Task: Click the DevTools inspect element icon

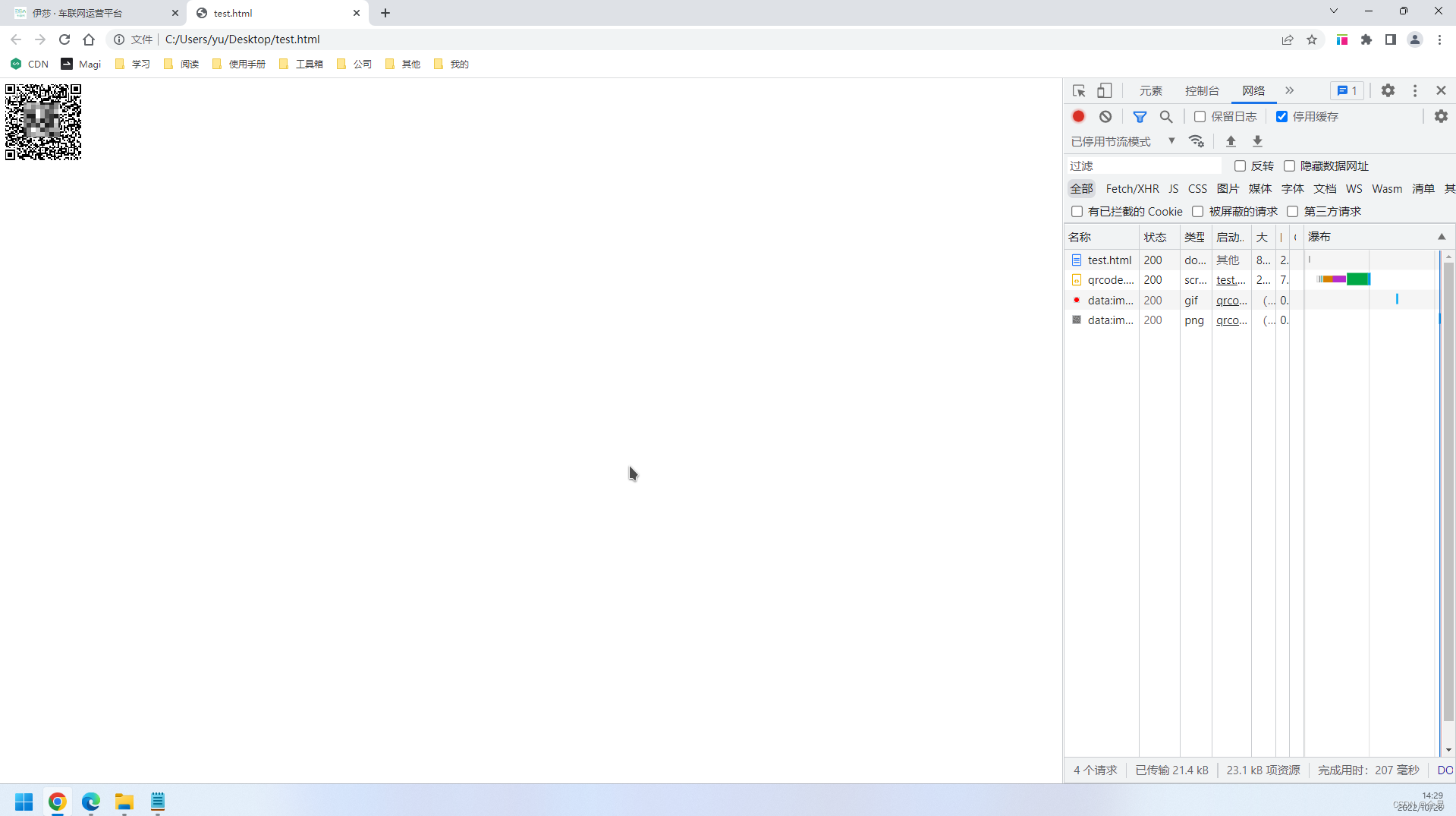Action: point(1079,90)
